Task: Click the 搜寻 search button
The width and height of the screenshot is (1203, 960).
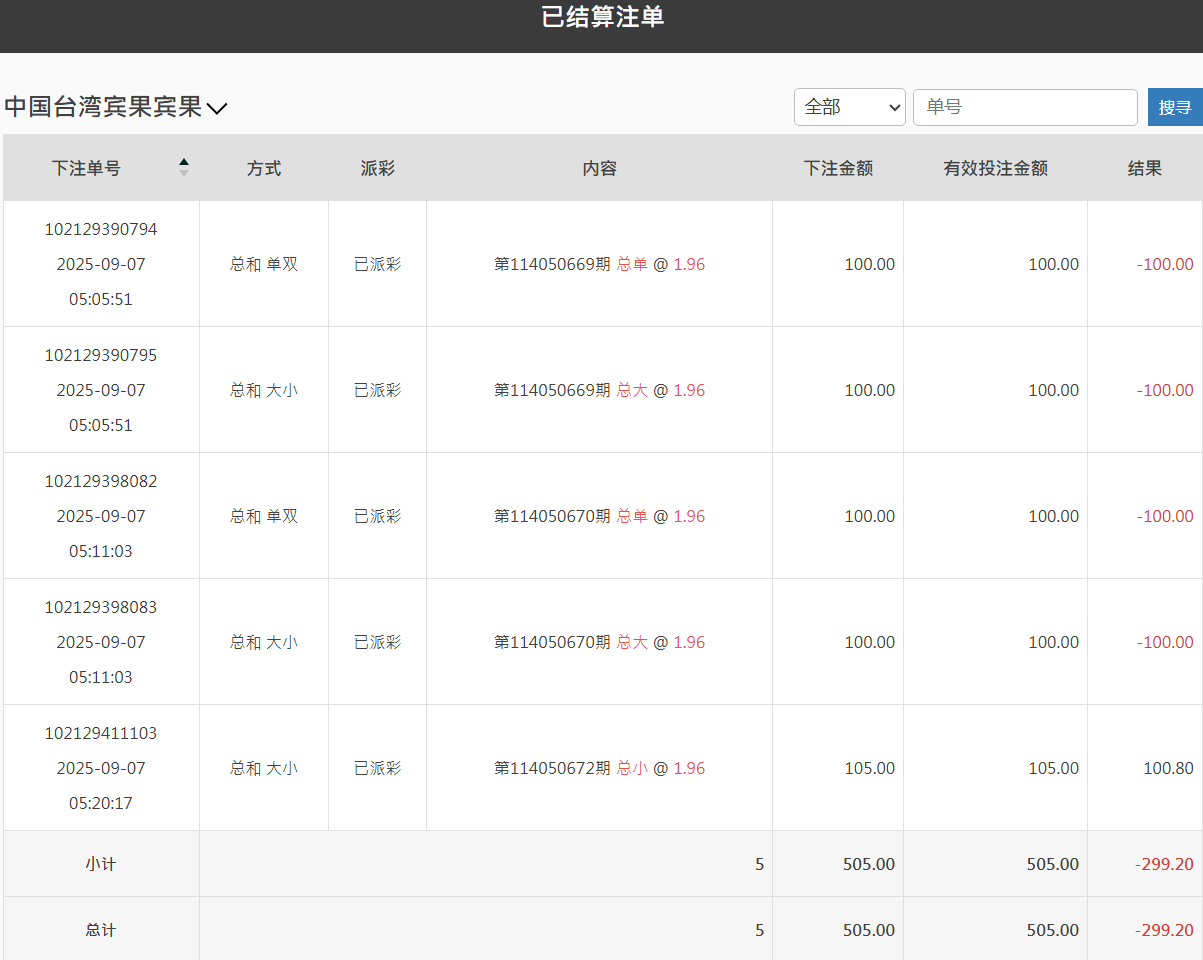Action: 1176,107
